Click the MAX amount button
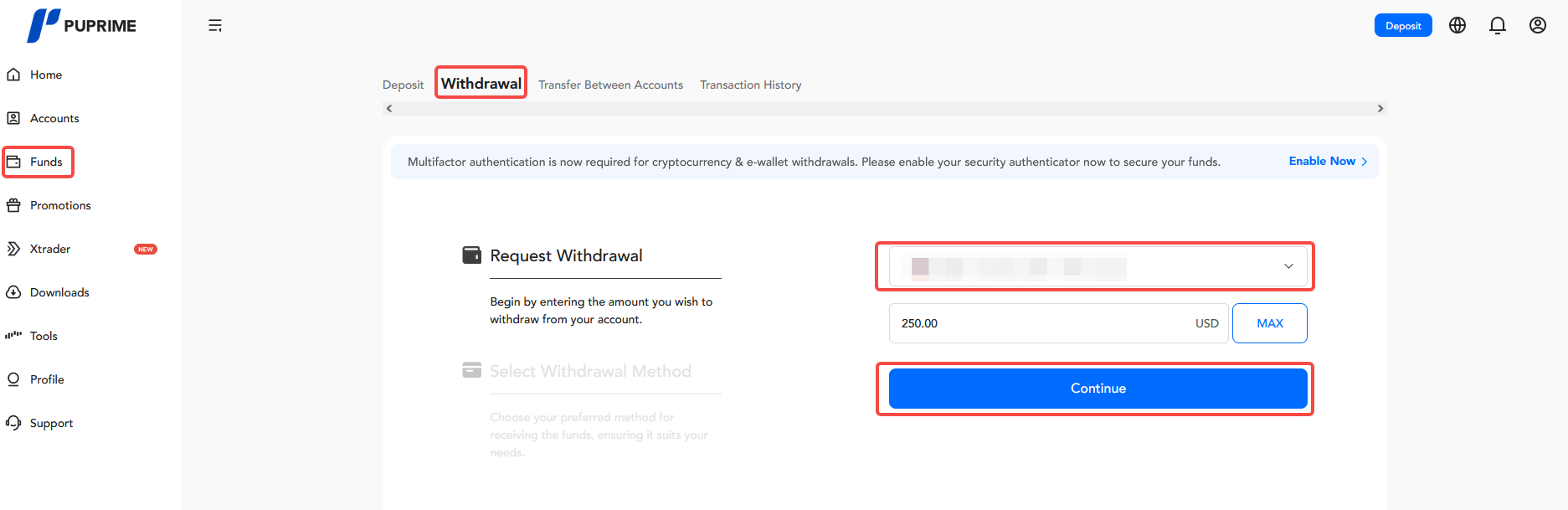 [x=1269, y=323]
